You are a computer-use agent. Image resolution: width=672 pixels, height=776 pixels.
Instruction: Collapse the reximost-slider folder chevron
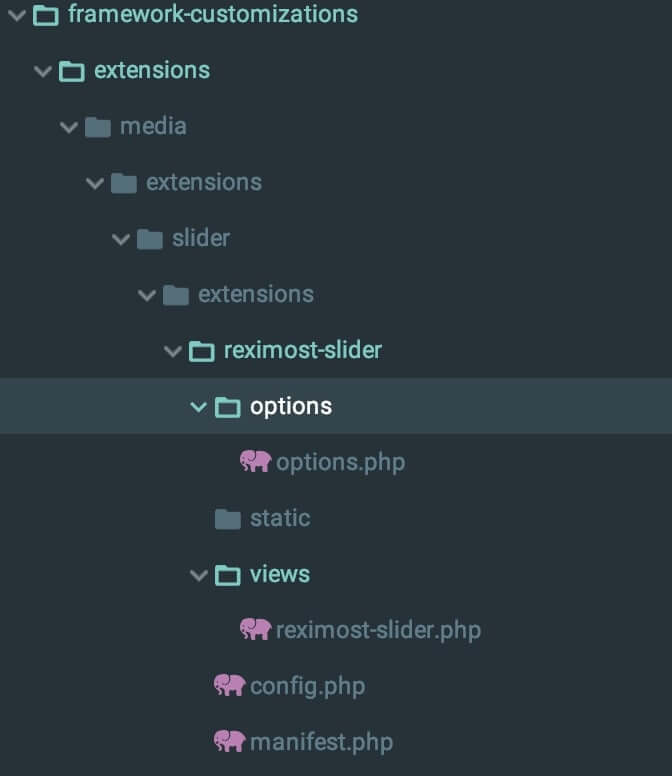(x=173, y=351)
